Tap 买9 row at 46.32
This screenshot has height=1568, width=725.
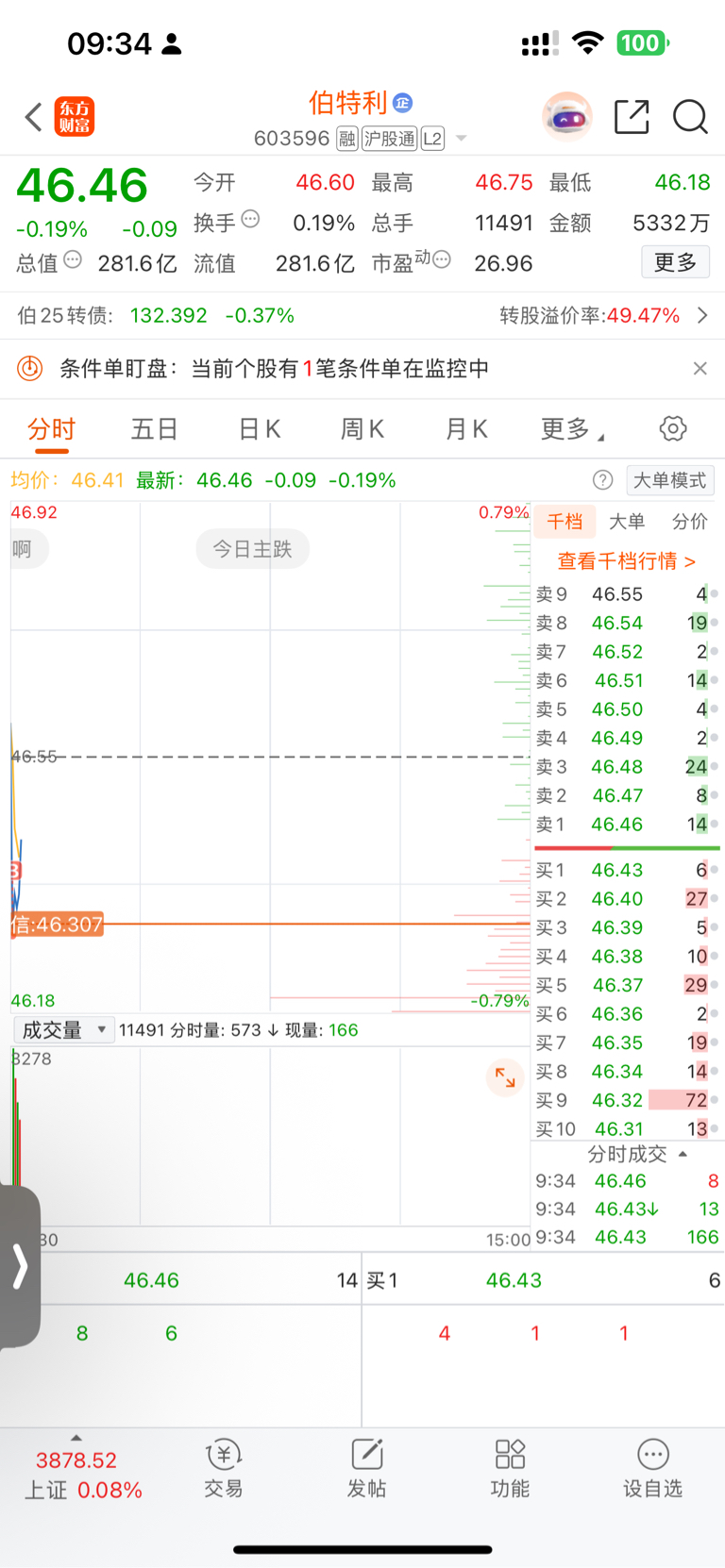627,1100
